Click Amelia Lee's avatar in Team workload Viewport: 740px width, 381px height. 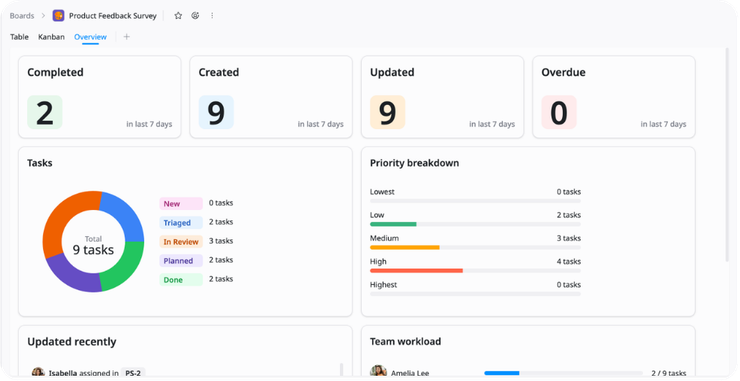[378, 372]
